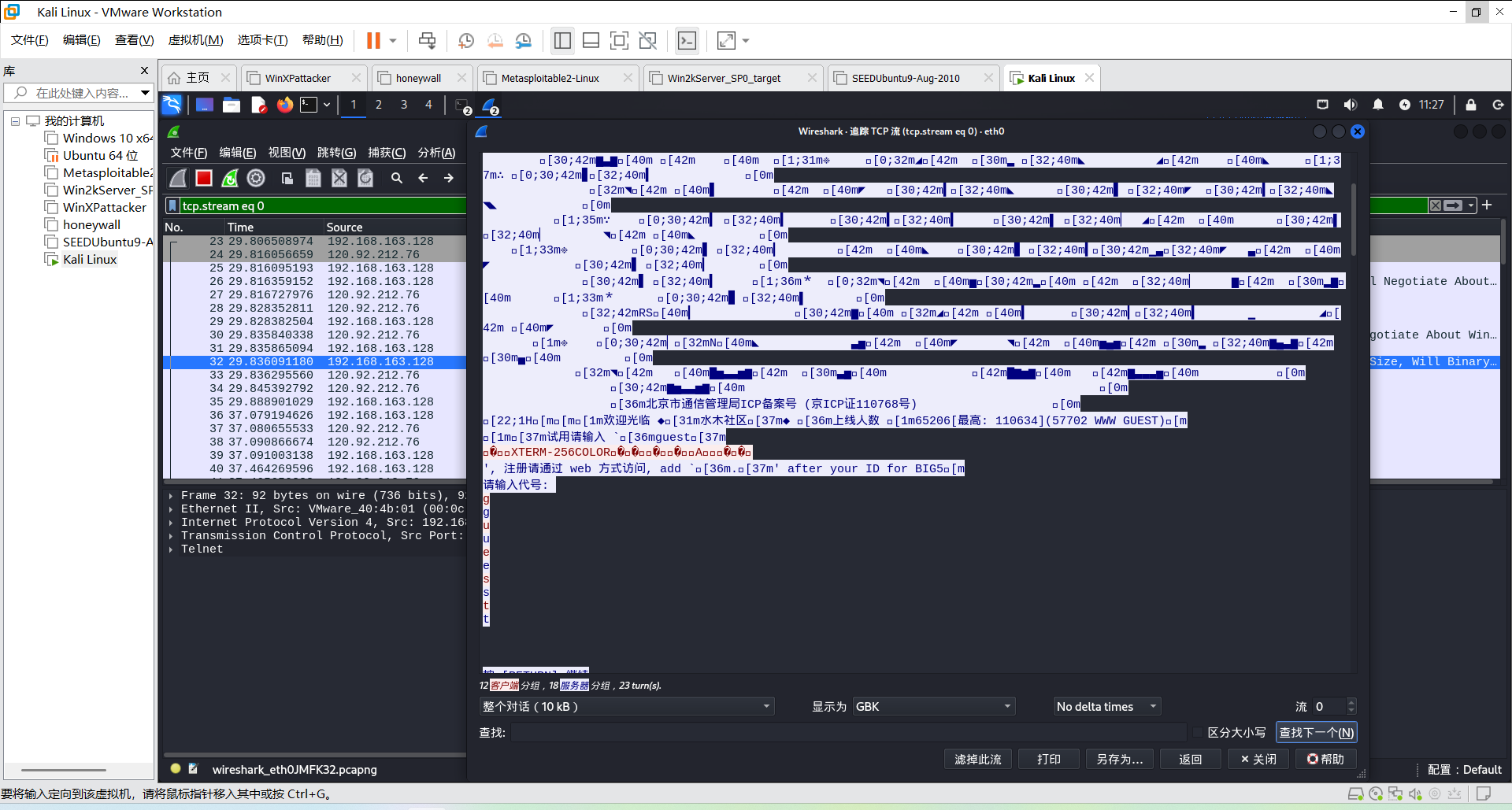The width and height of the screenshot is (1512, 810).
Task: Take a VM snapshot in VMware toolbar
Action: coord(466,41)
